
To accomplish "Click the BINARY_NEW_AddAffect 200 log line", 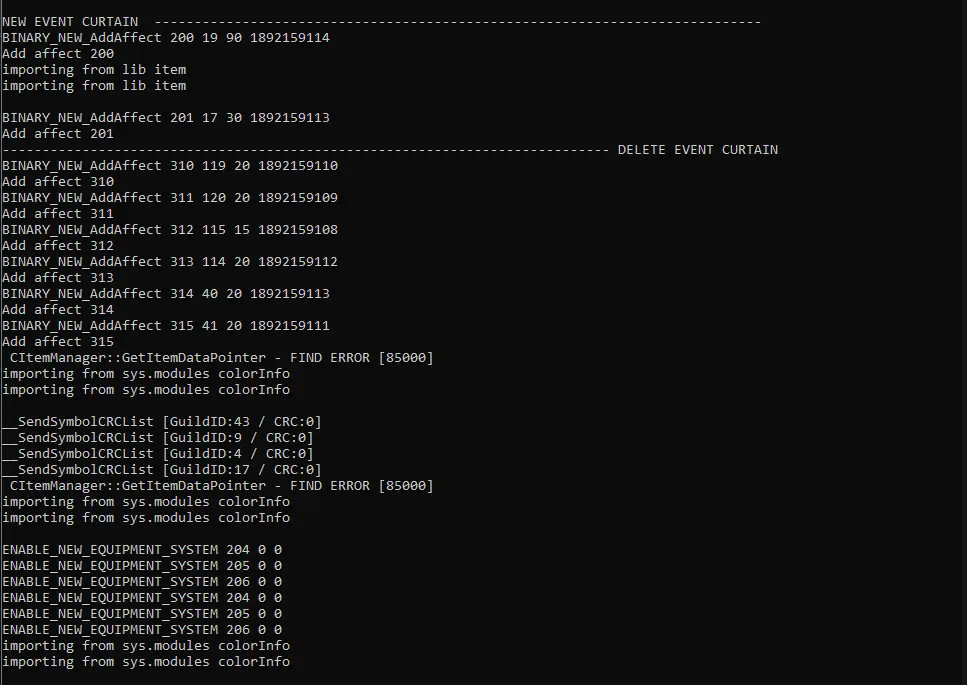I will pyautogui.click(x=165, y=38).
